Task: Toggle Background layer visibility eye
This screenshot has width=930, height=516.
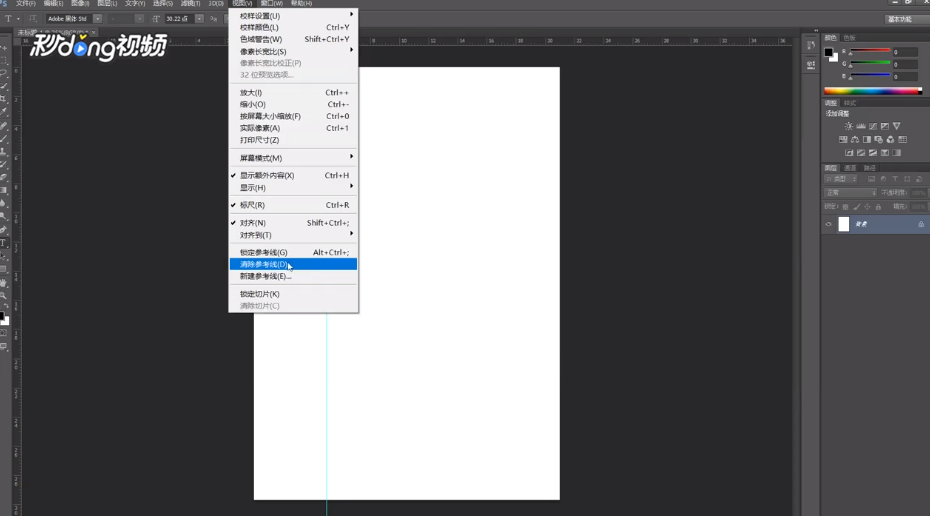Action: coord(828,224)
